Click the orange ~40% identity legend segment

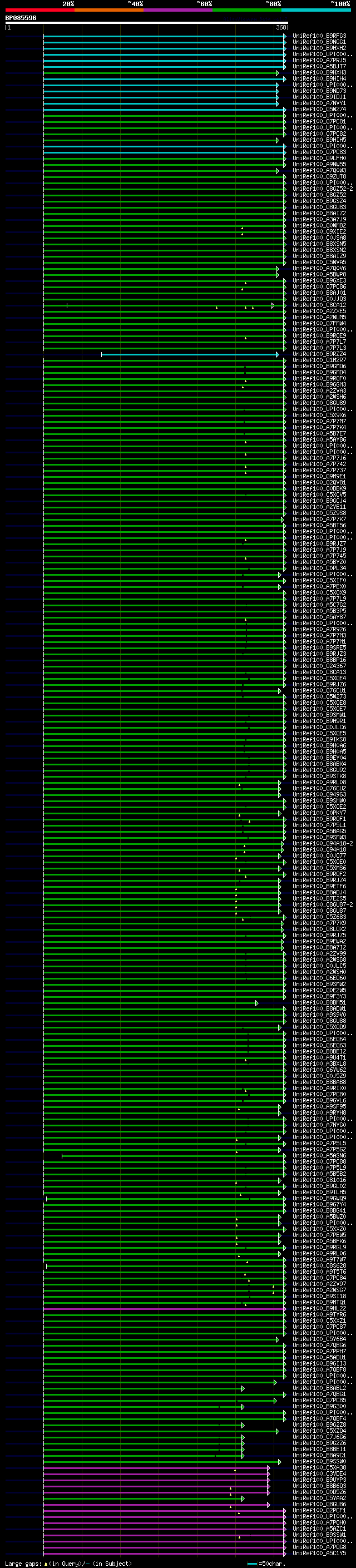(x=109, y=10)
